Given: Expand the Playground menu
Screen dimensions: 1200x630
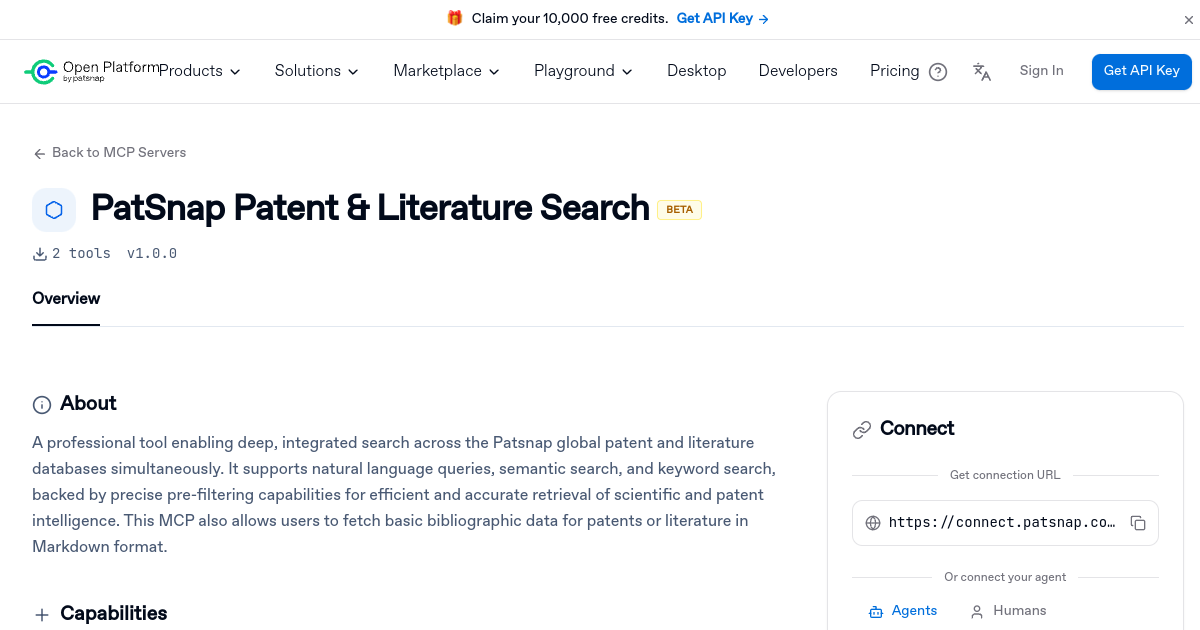Looking at the screenshot, I should coord(584,71).
